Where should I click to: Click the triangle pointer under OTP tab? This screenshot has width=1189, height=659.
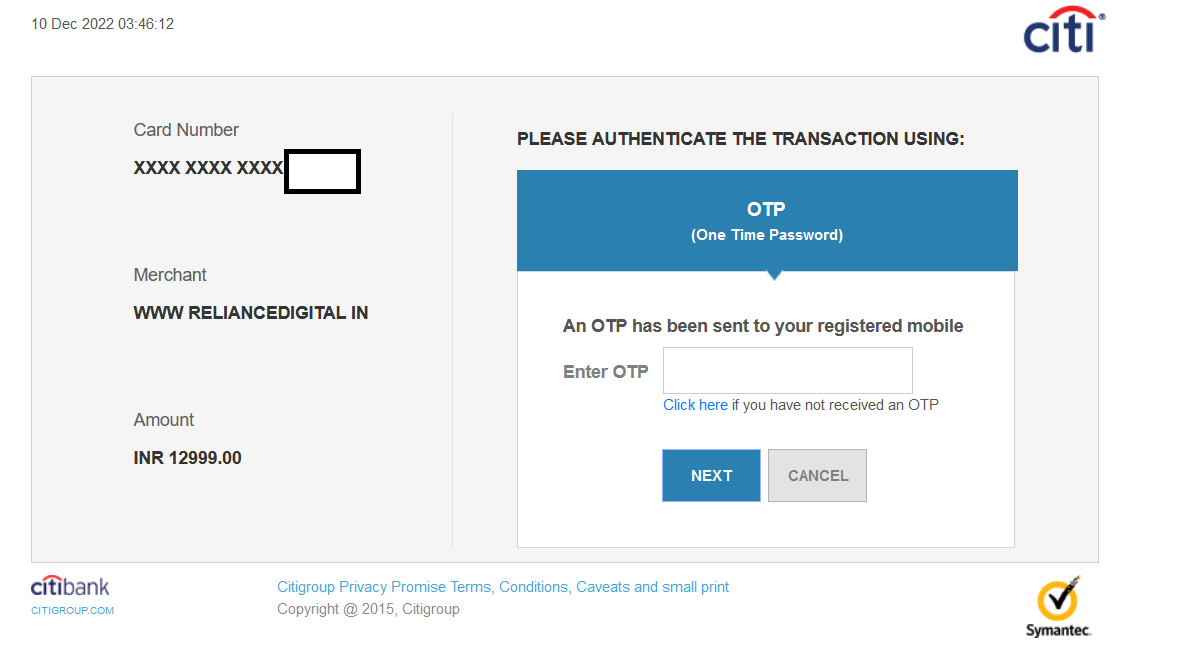click(x=774, y=275)
